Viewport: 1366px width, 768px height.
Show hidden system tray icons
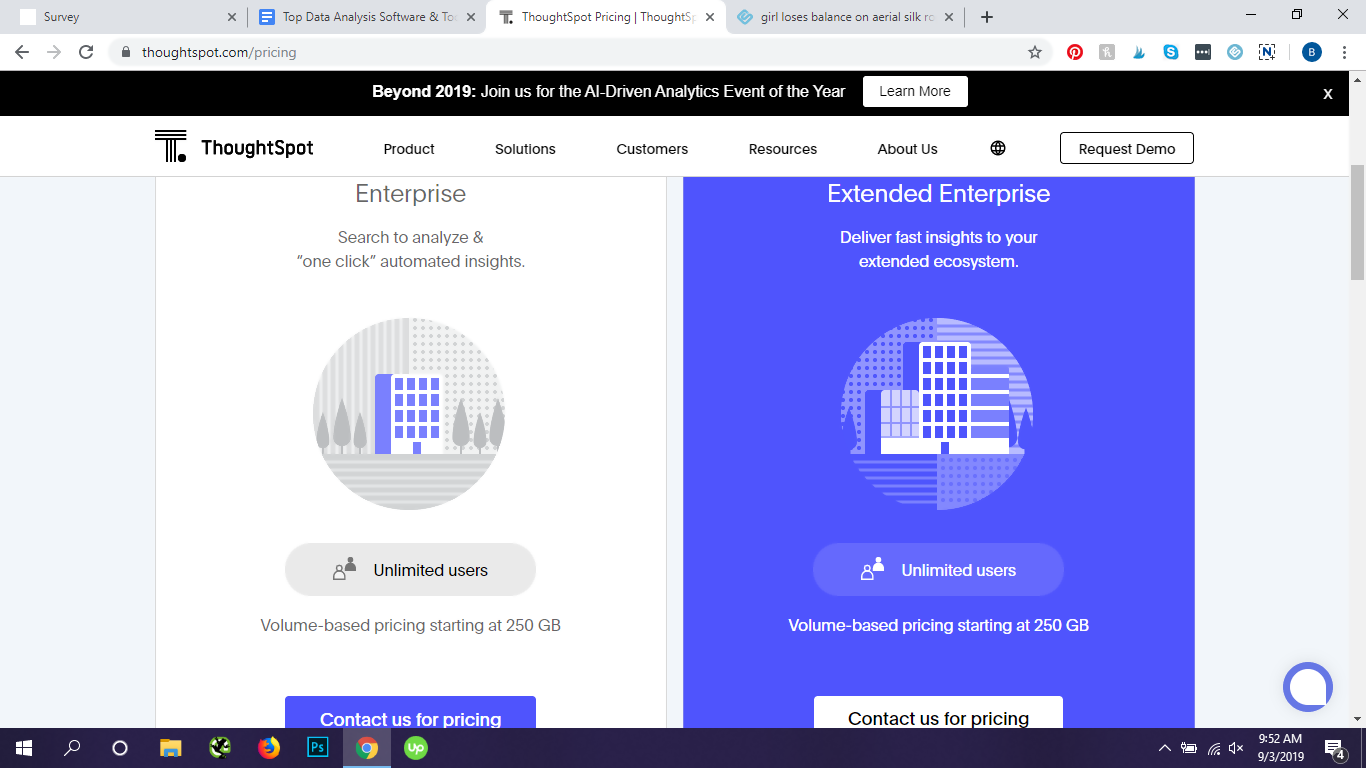pos(1164,748)
